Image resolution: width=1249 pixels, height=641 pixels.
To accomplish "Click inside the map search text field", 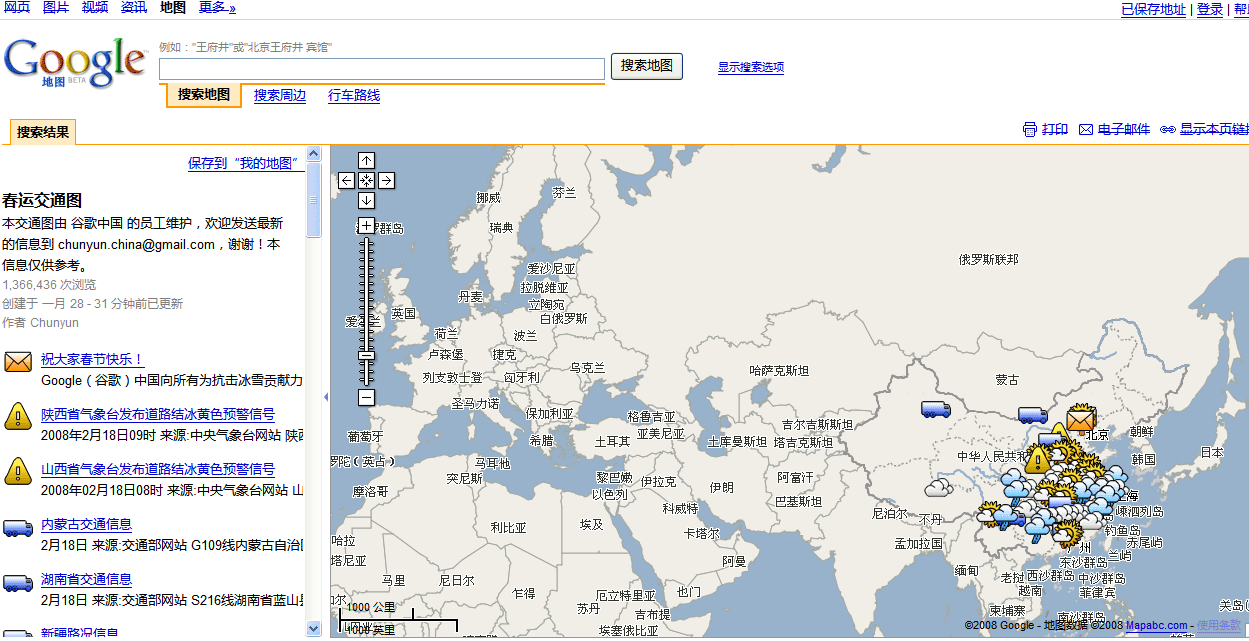I will pyautogui.click(x=382, y=69).
